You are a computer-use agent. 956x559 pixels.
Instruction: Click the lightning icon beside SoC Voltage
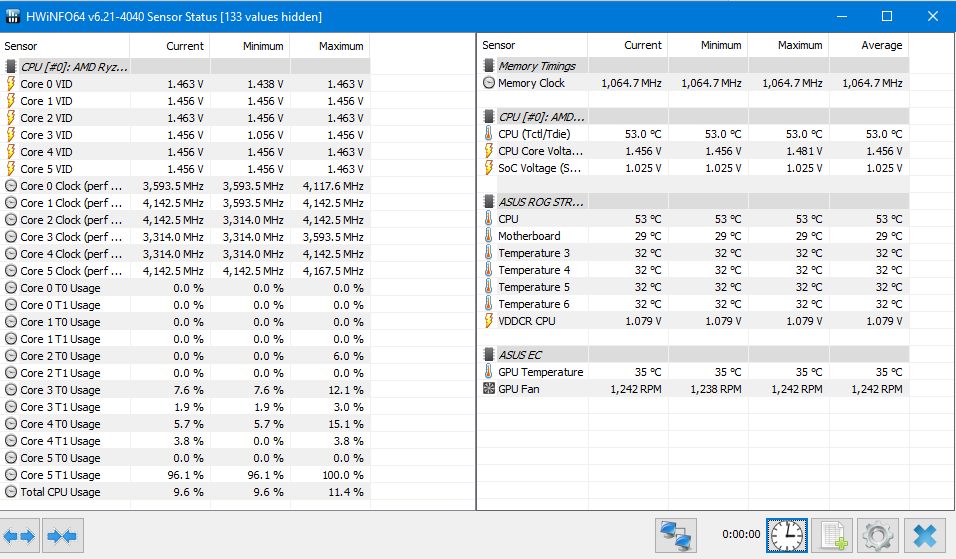coord(488,168)
